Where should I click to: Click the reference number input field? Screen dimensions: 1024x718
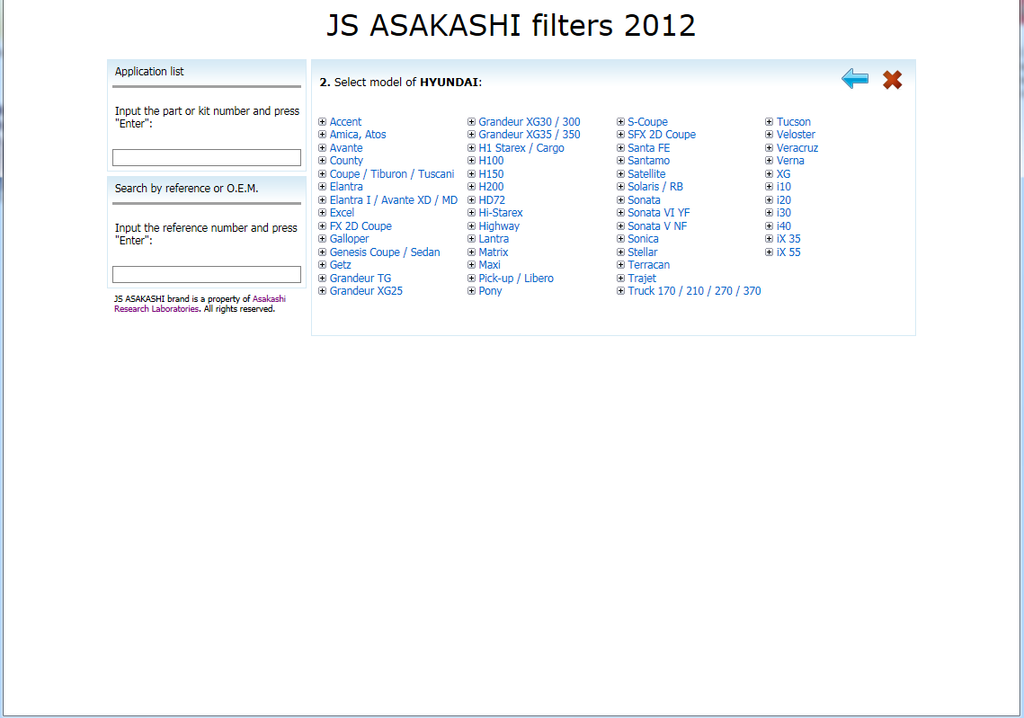pos(206,274)
